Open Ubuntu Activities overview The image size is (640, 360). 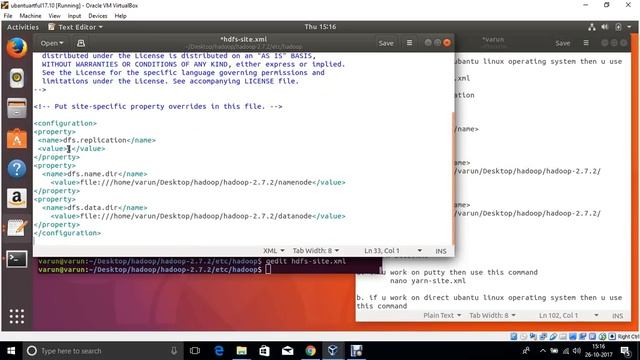point(23,27)
